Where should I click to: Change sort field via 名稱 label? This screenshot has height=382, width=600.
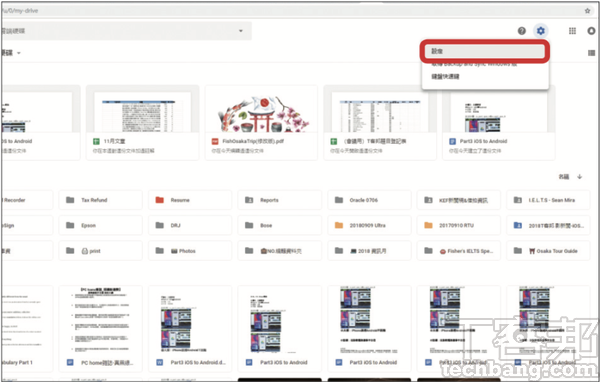pos(564,176)
